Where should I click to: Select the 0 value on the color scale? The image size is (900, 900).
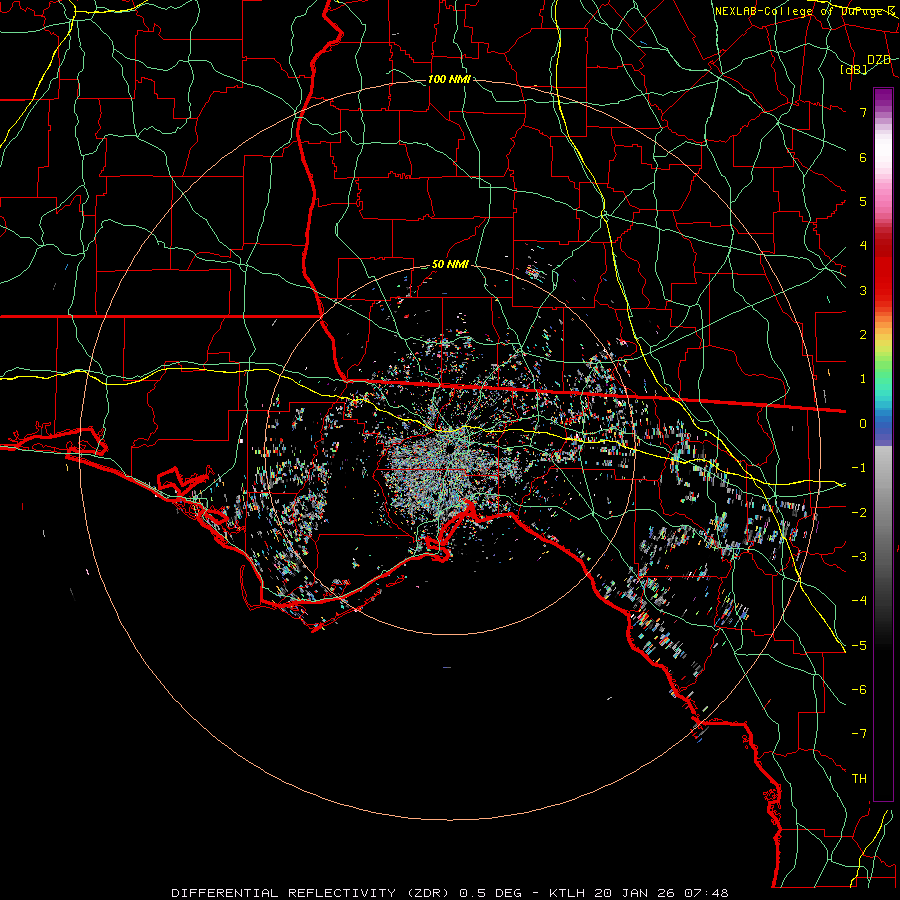863,424
